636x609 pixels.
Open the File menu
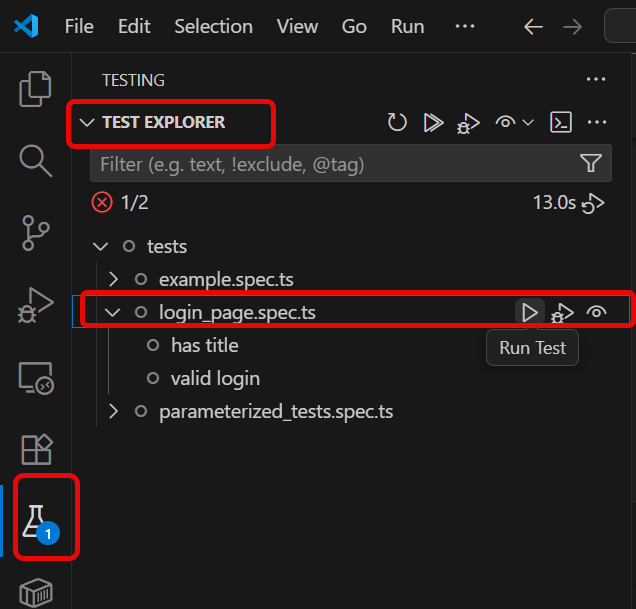[x=79, y=26]
